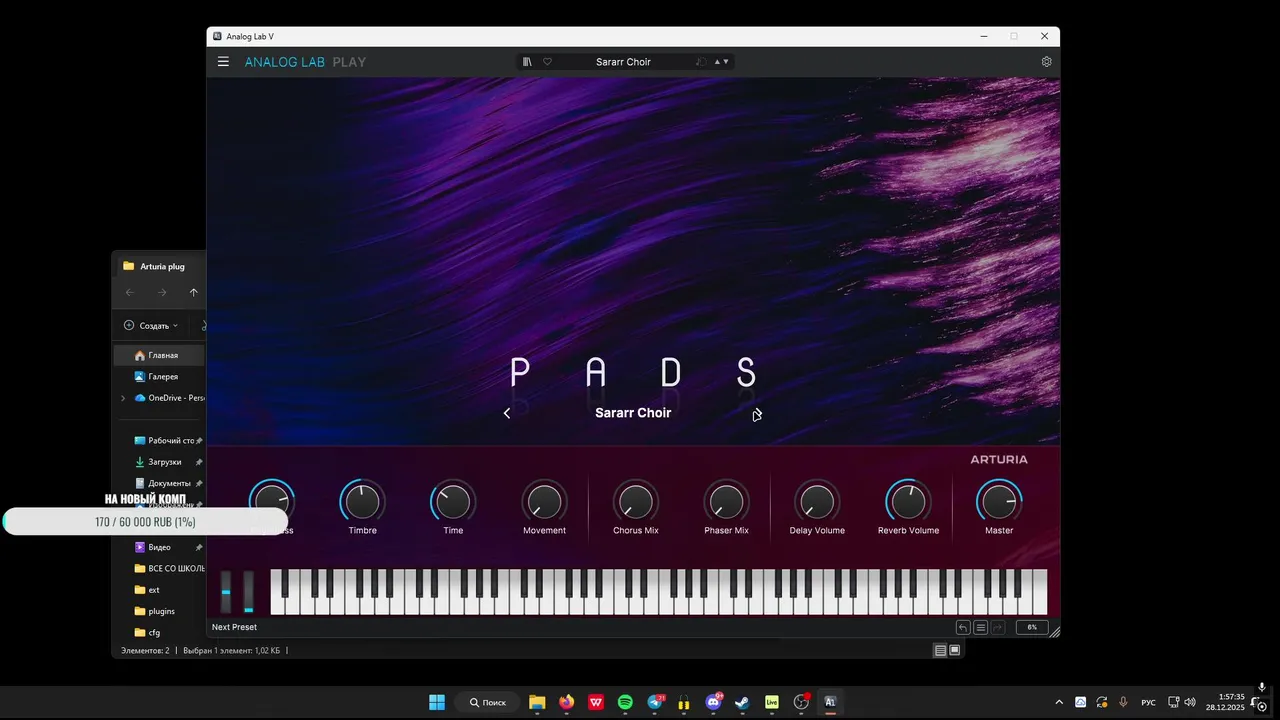Select the Arturia plug tab in Explorer
The height and width of the screenshot is (720, 1280).
coord(160,266)
